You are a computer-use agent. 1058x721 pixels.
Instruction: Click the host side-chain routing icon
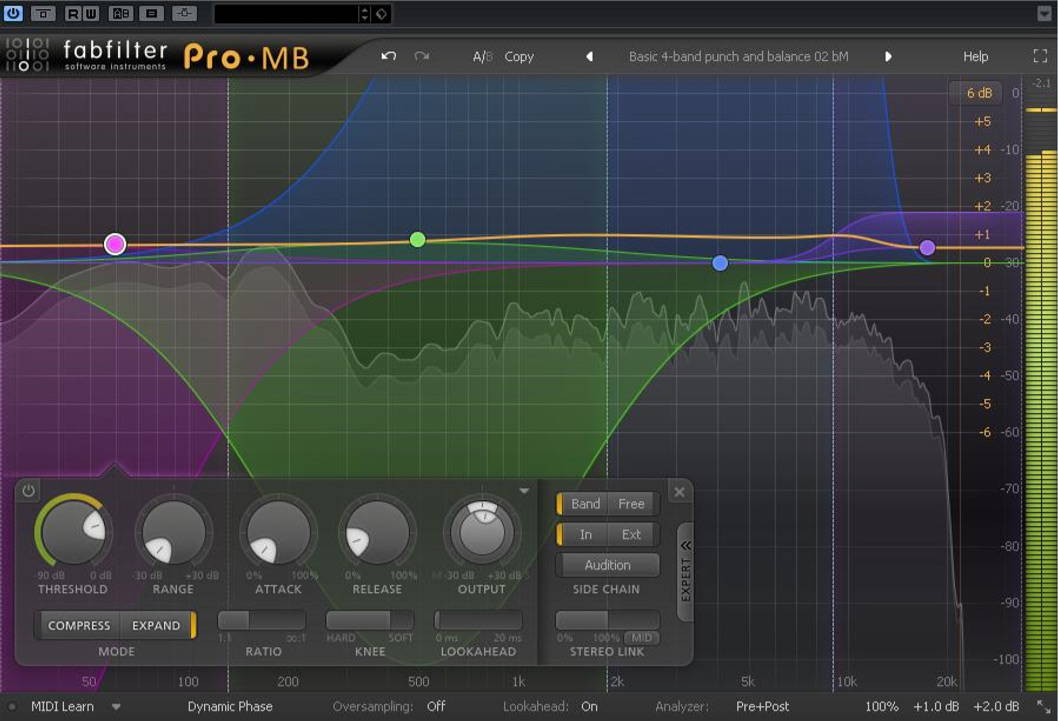pyautogui.click(x=184, y=13)
